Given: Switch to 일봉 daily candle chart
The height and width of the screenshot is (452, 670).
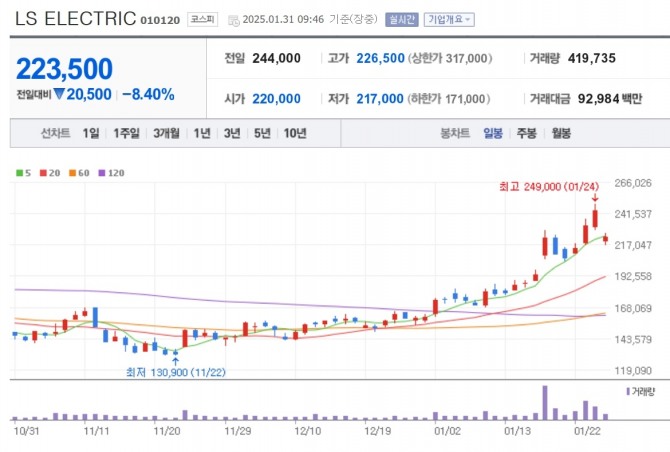Looking at the screenshot, I should [493, 133].
